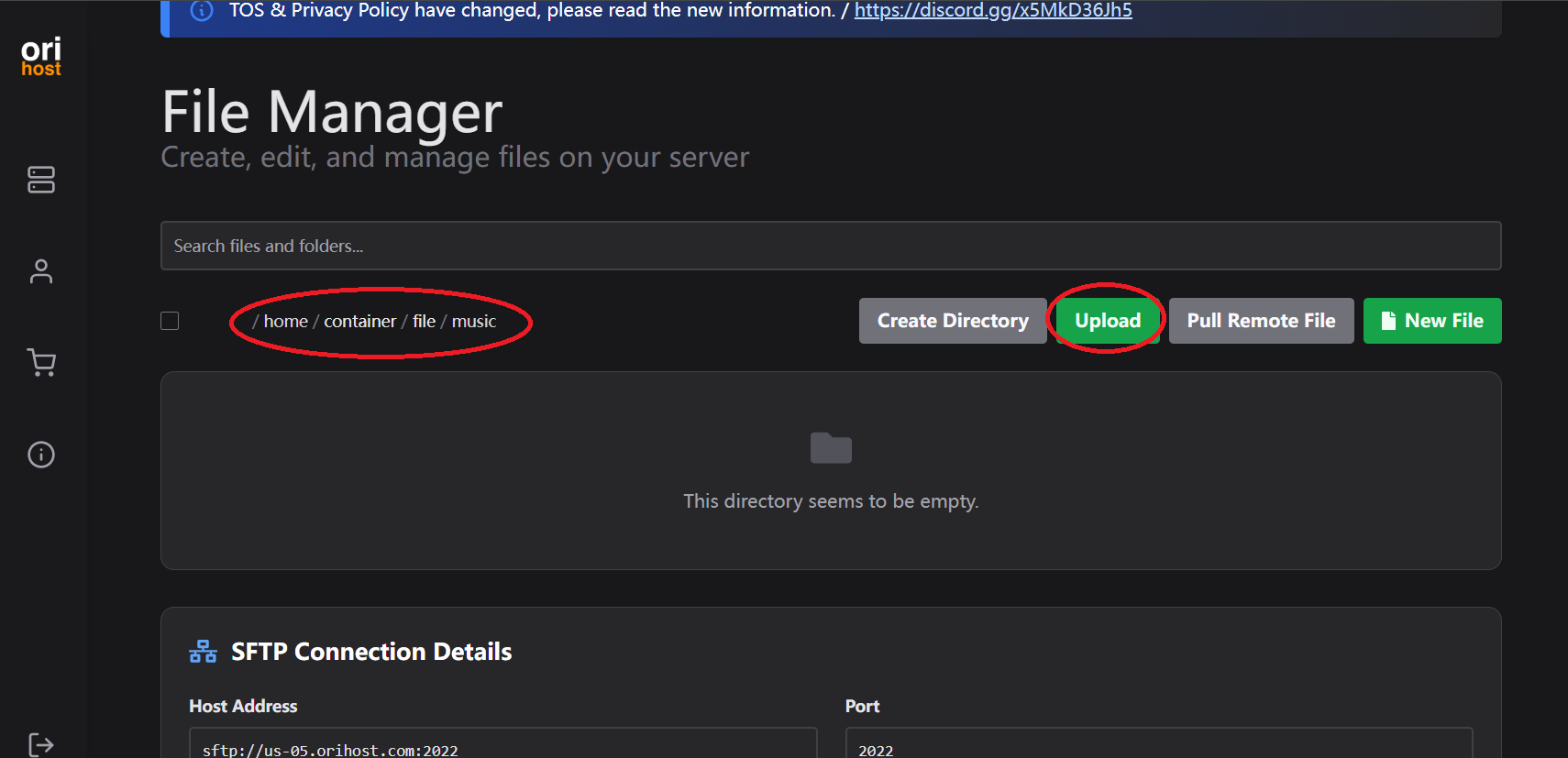Open the Discord invite link
This screenshot has width=1568, height=758.
(x=993, y=11)
